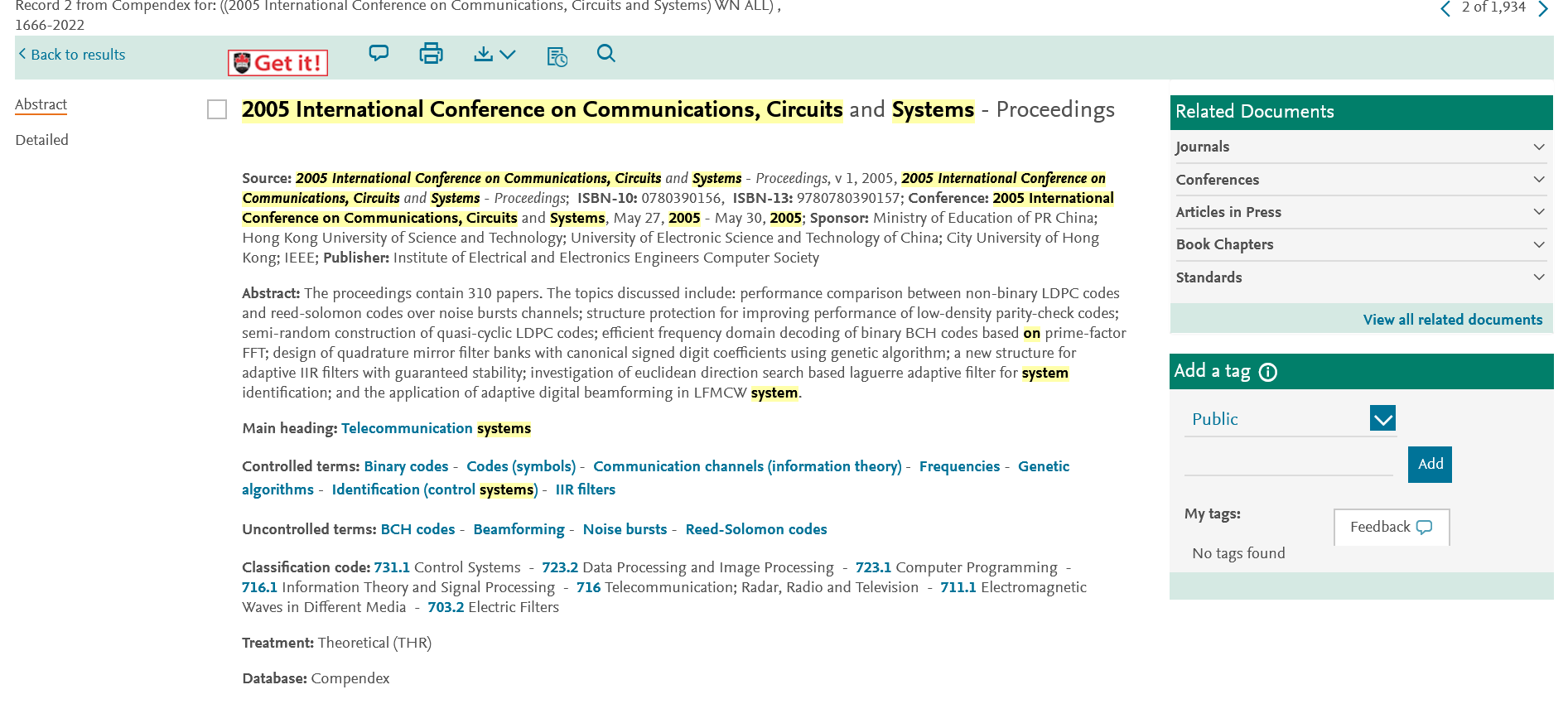Click the 'Treatment: Theoretical (THR)' text
Image resolution: width=1568 pixels, height=704 pixels.
(x=336, y=643)
